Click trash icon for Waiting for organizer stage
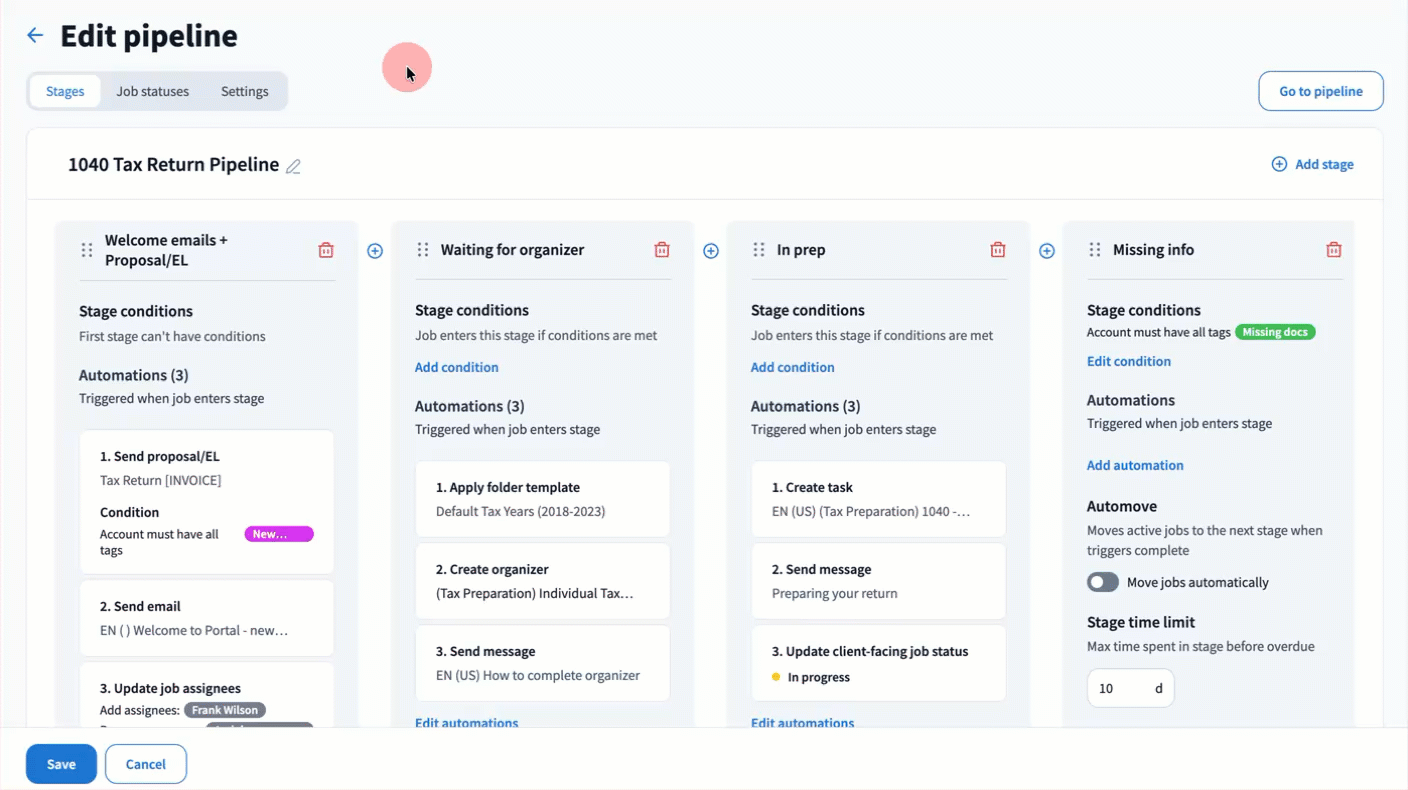1408x790 pixels. (662, 250)
